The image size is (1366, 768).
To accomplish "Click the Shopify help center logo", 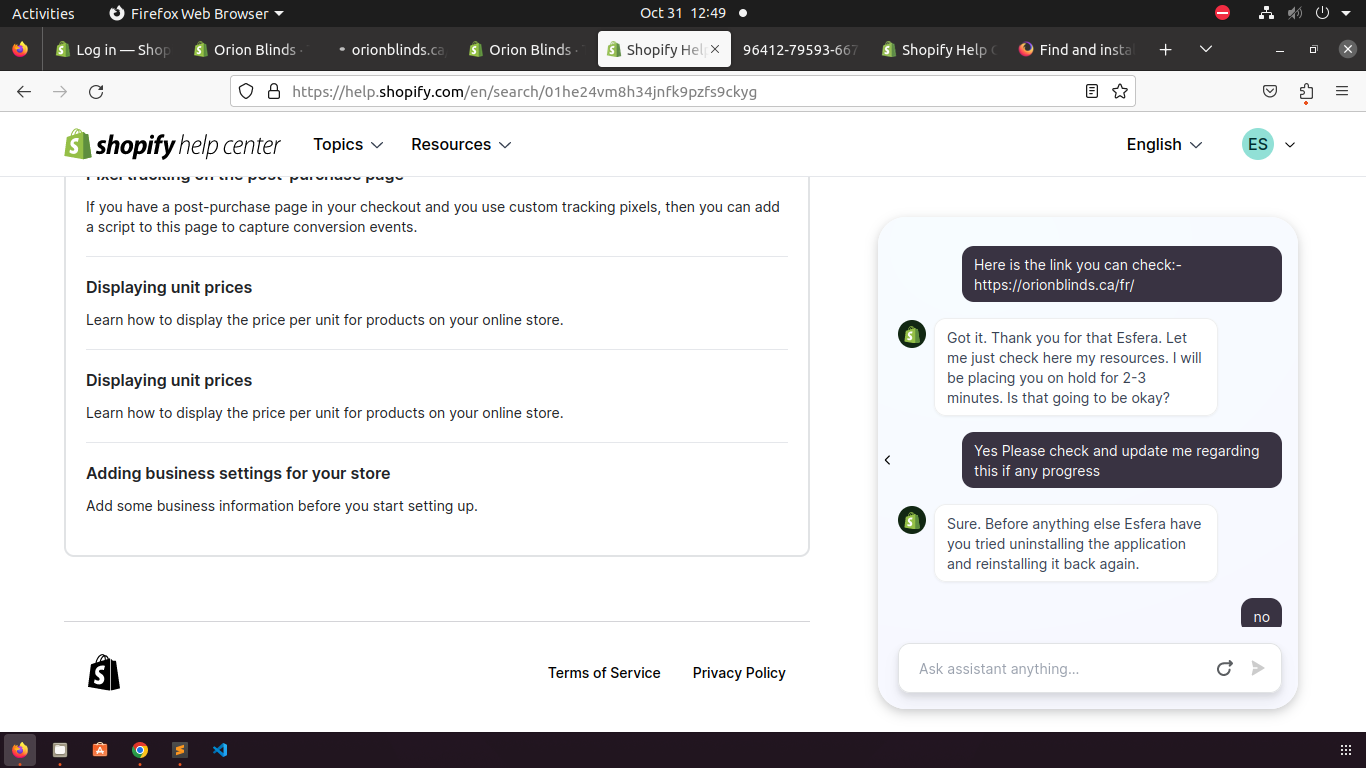I will (x=173, y=145).
